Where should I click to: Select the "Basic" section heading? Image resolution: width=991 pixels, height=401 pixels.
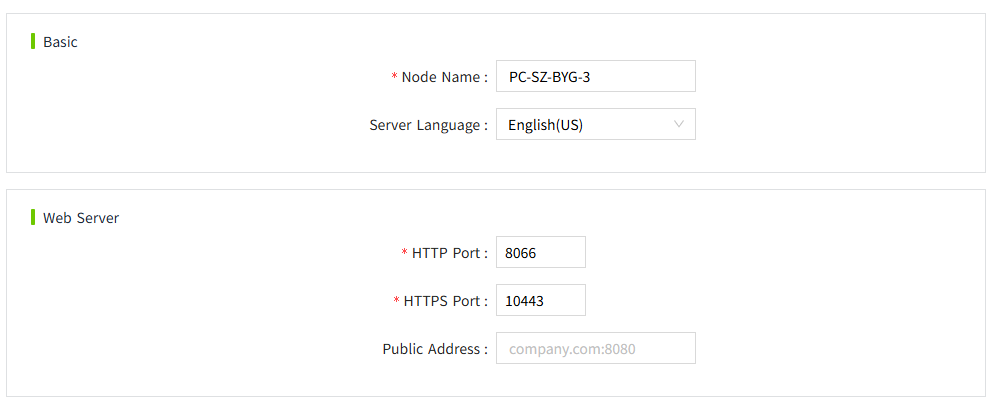60,42
